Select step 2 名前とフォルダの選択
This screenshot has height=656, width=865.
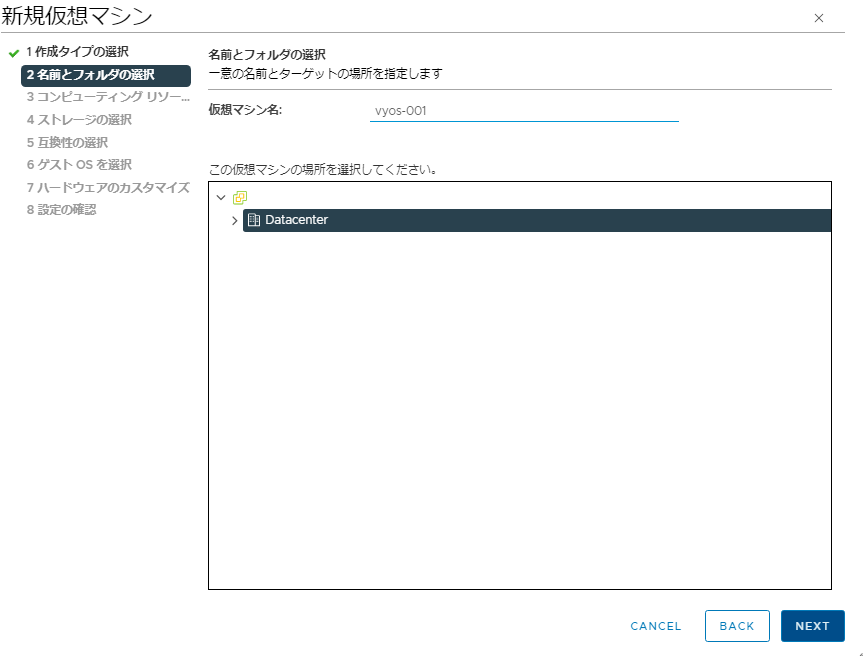point(106,75)
